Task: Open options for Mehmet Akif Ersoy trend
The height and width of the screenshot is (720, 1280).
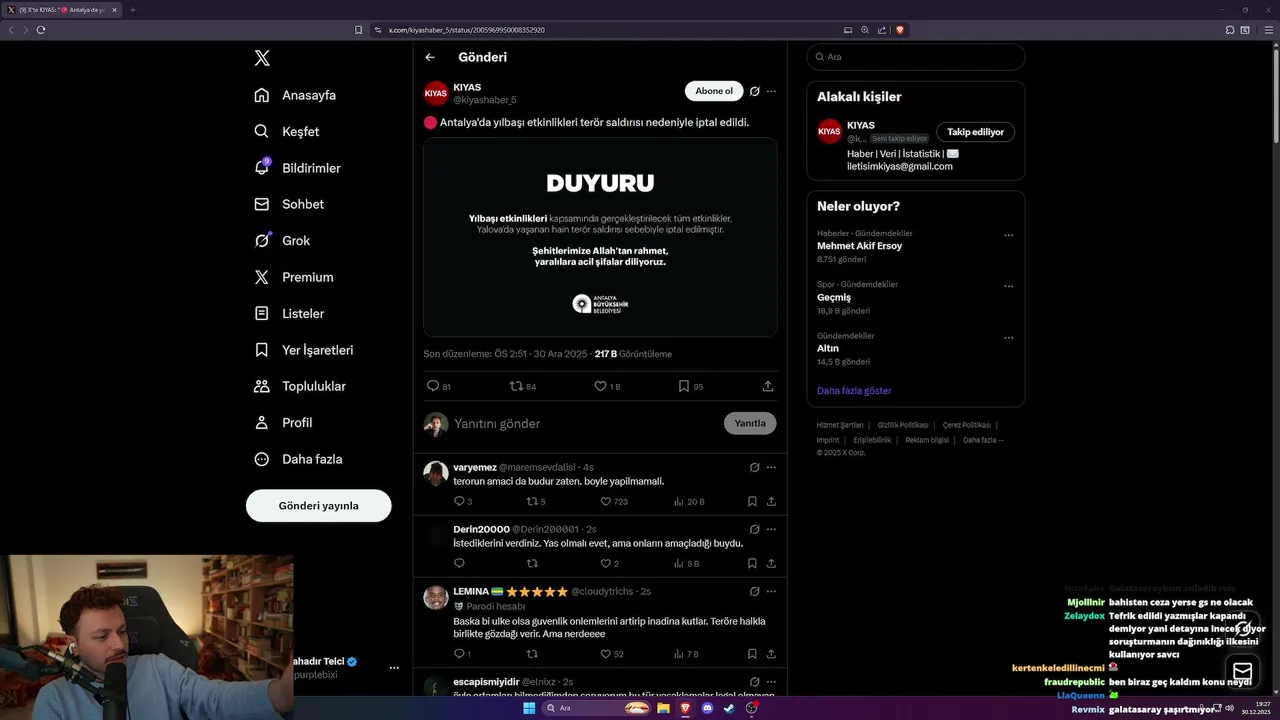Action: [x=1008, y=236]
